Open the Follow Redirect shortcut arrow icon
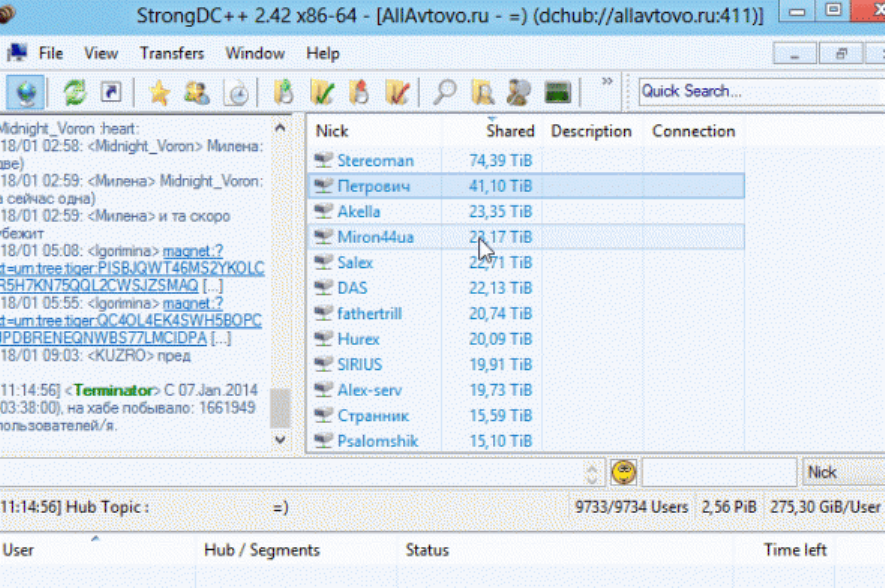This screenshot has height=588, width=885. (x=111, y=93)
